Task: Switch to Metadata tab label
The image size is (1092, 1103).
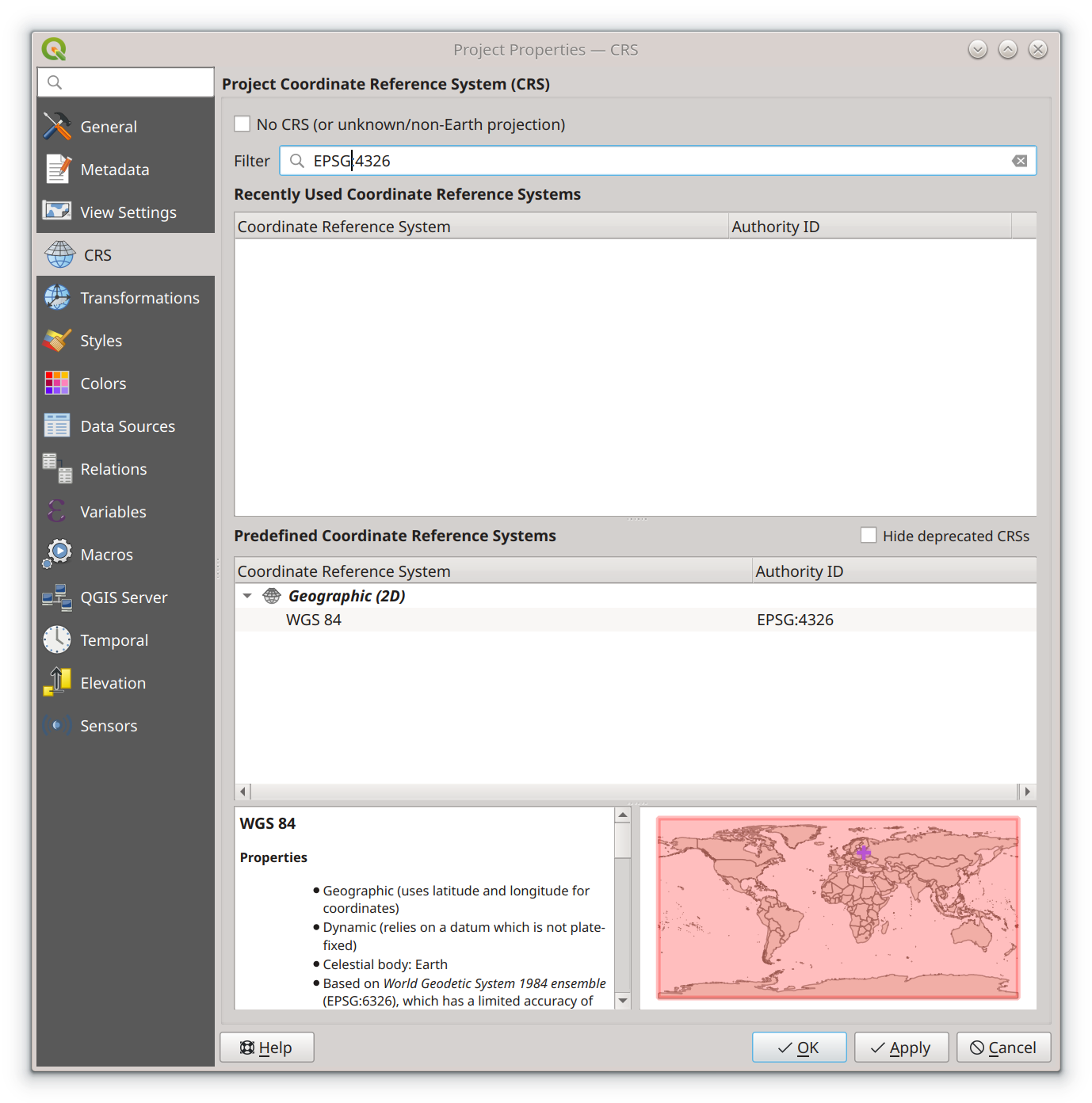Action: click(115, 170)
